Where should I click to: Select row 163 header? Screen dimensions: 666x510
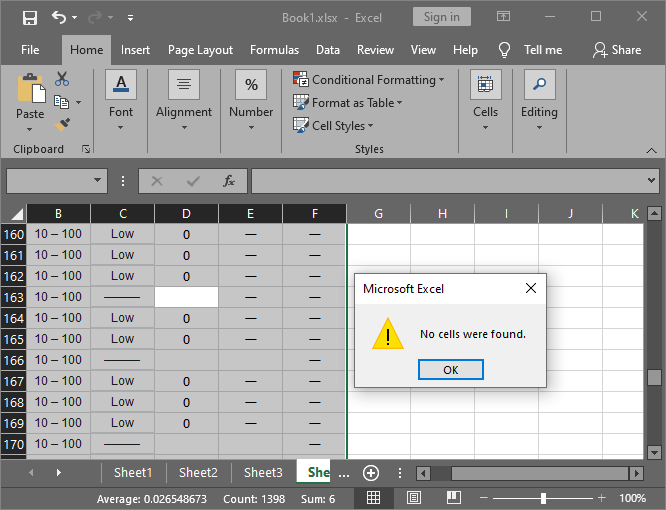(x=14, y=297)
